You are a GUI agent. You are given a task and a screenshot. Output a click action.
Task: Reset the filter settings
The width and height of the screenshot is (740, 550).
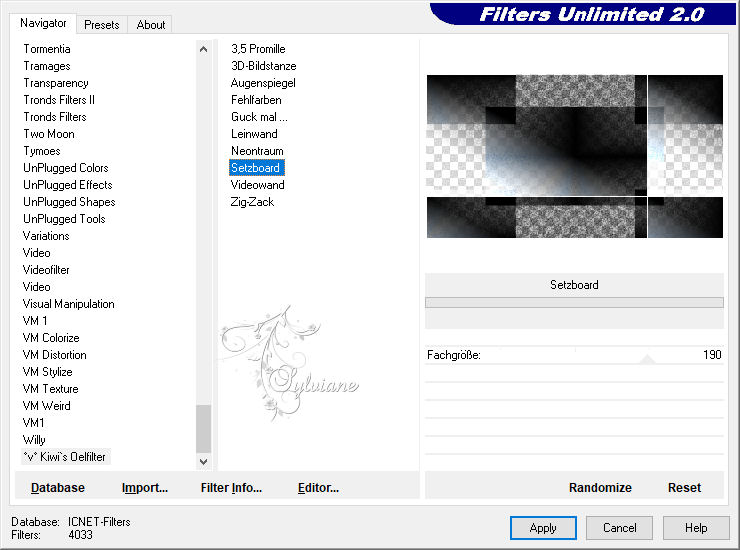(x=684, y=488)
